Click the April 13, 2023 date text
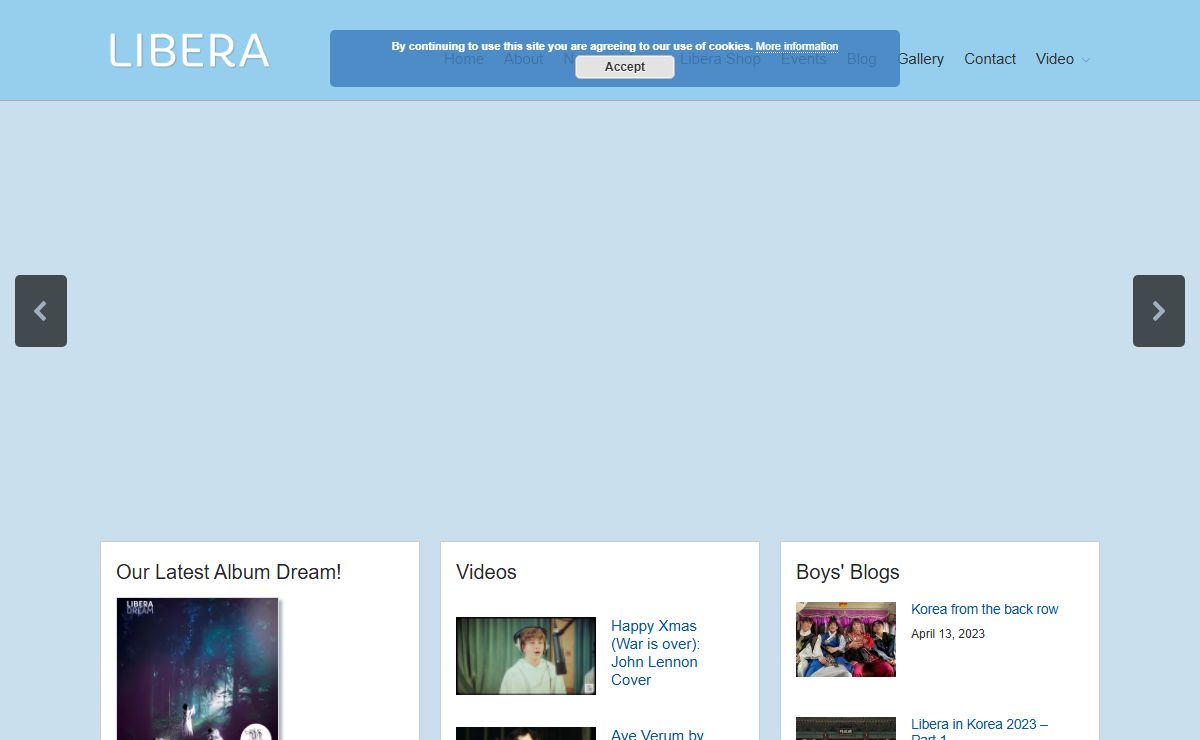This screenshot has width=1200, height=740. pyautogui.click(x=948, y=634)
